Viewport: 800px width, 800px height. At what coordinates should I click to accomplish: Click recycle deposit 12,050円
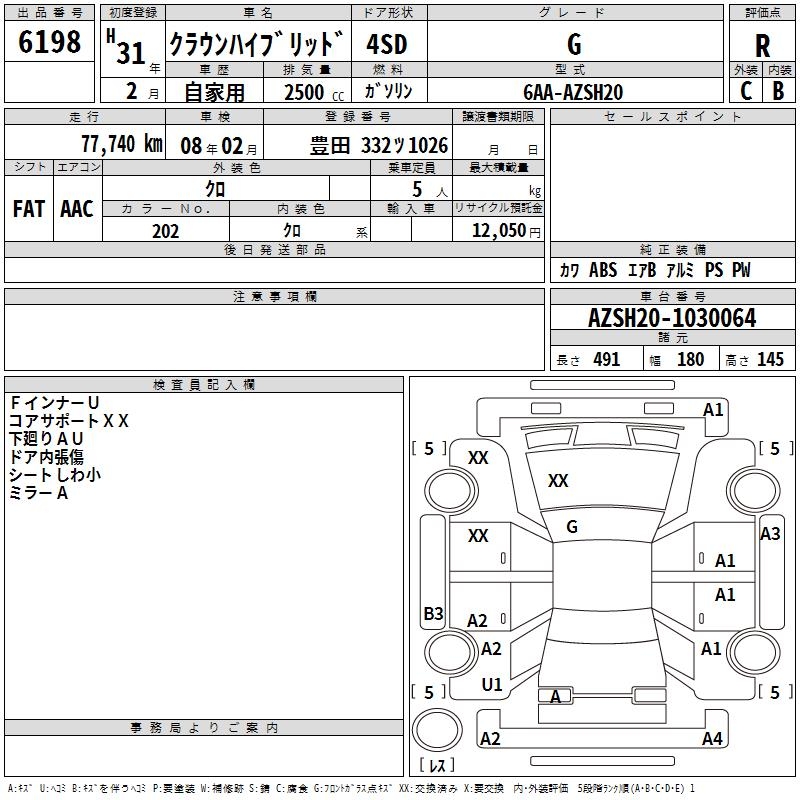click(x=506, y=231)
